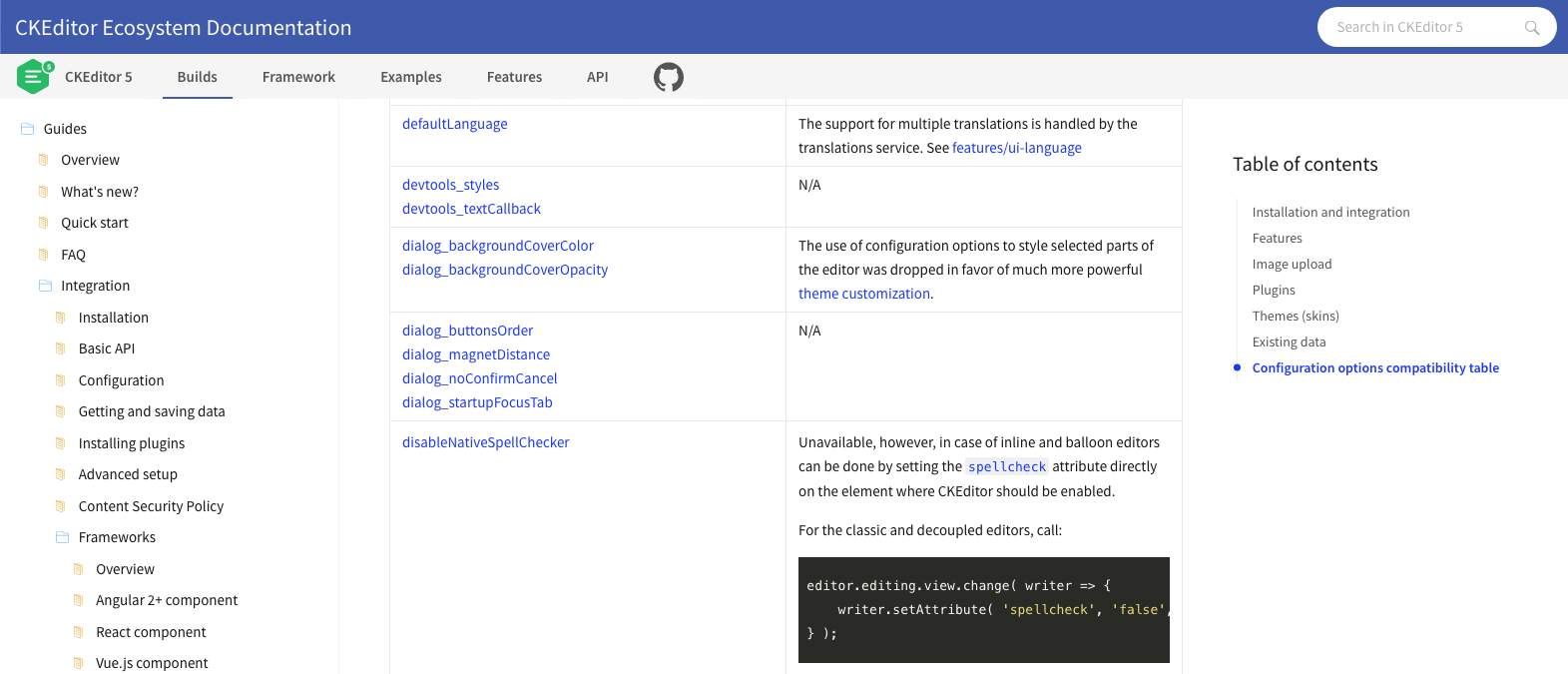Open the Basic API guide
The image size is (1568, 674).
(x=107, y=348)
